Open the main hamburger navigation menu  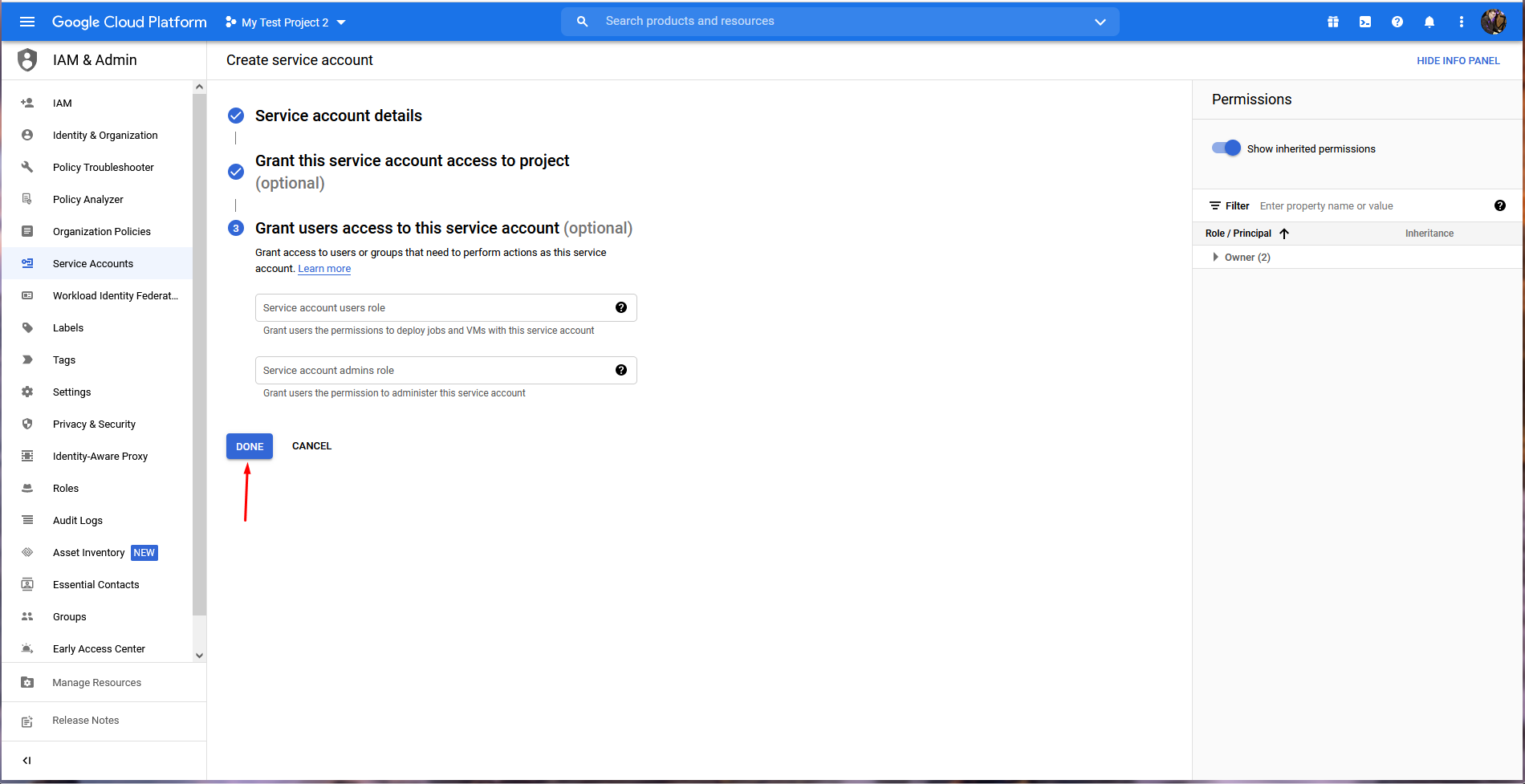click(x=27, y=22)
